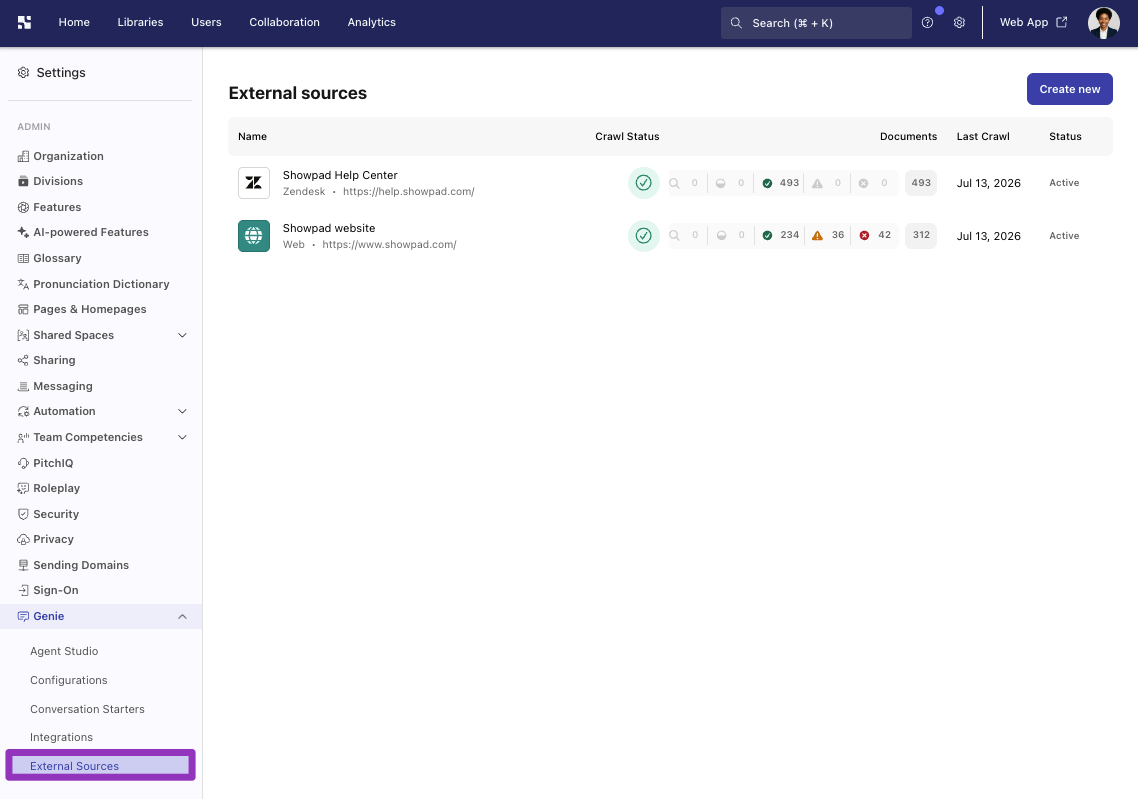Go to the Libraries menu
Screen dimensions: 1138x799
pos(140,22)
